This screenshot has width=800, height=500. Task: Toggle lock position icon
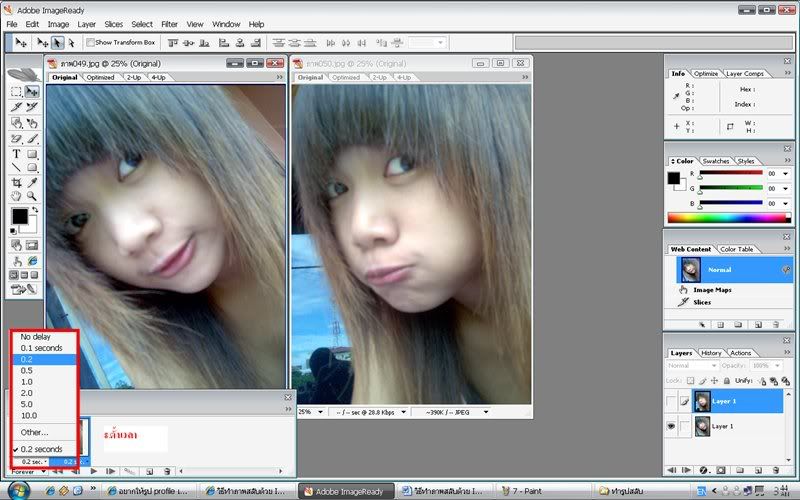pos(714,381)
